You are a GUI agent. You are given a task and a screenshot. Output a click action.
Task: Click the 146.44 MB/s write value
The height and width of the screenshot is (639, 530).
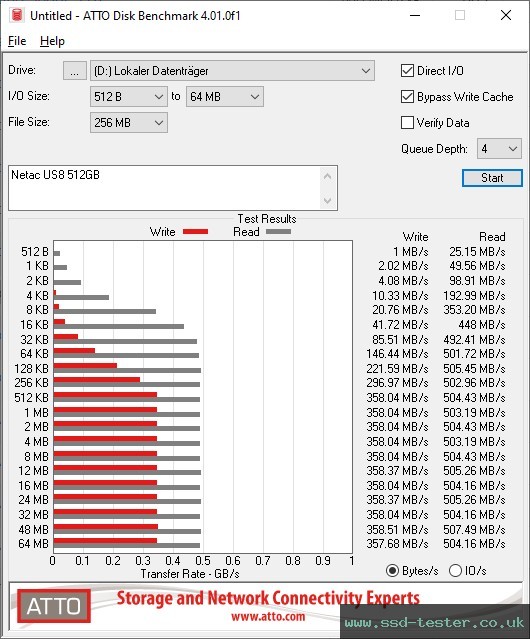point(397,354)
